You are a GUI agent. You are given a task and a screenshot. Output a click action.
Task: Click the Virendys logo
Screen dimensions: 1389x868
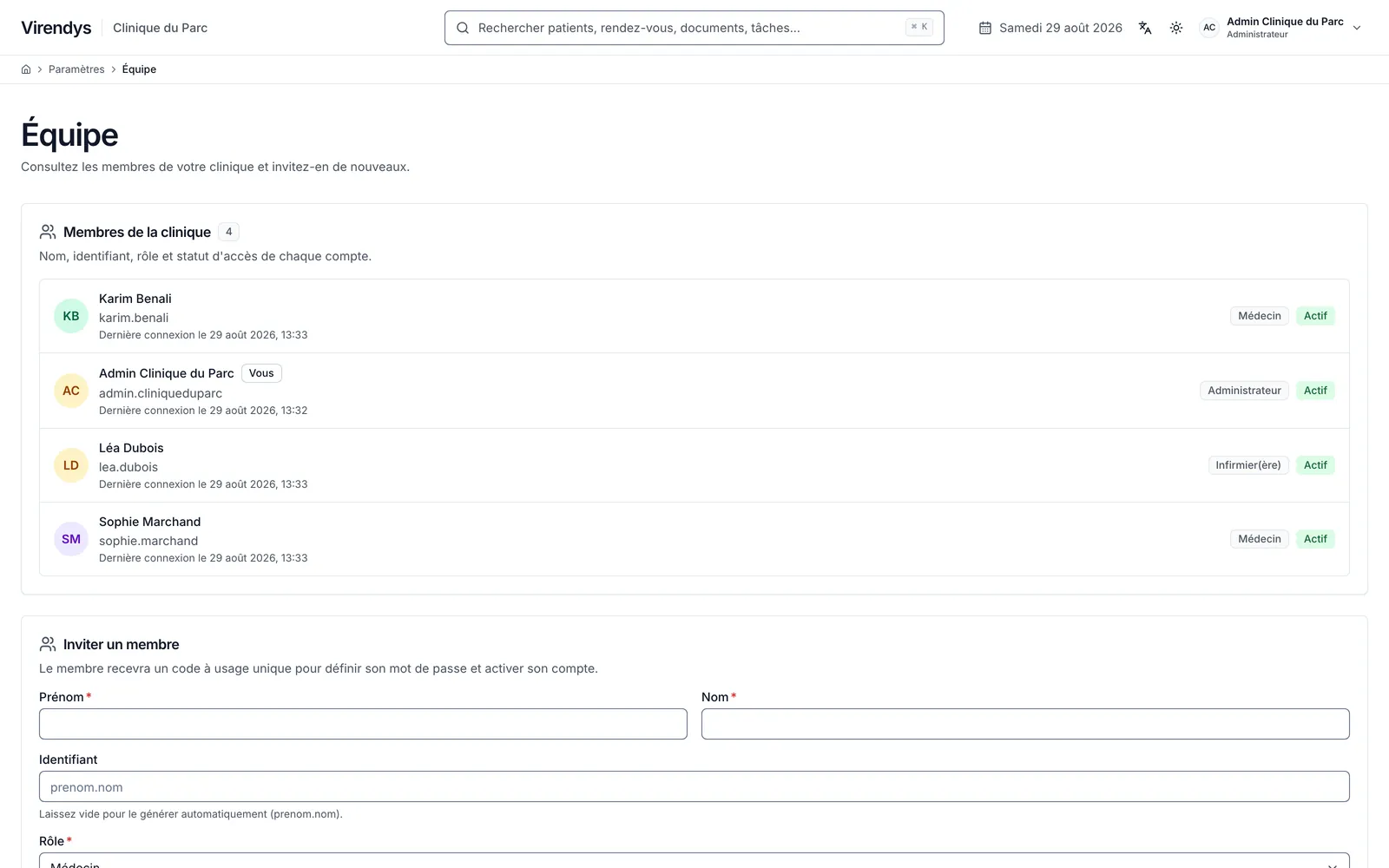pyautogui.click(x=56, y=28)
